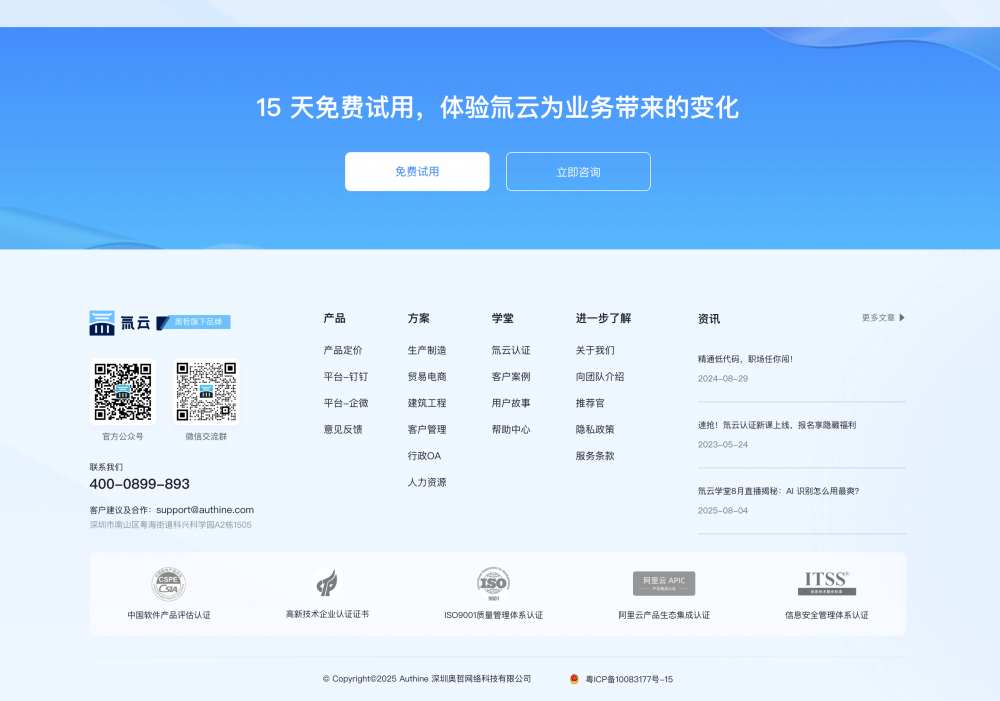
Task: Open the 隐私政策 page
Action: tap(595, 430)
